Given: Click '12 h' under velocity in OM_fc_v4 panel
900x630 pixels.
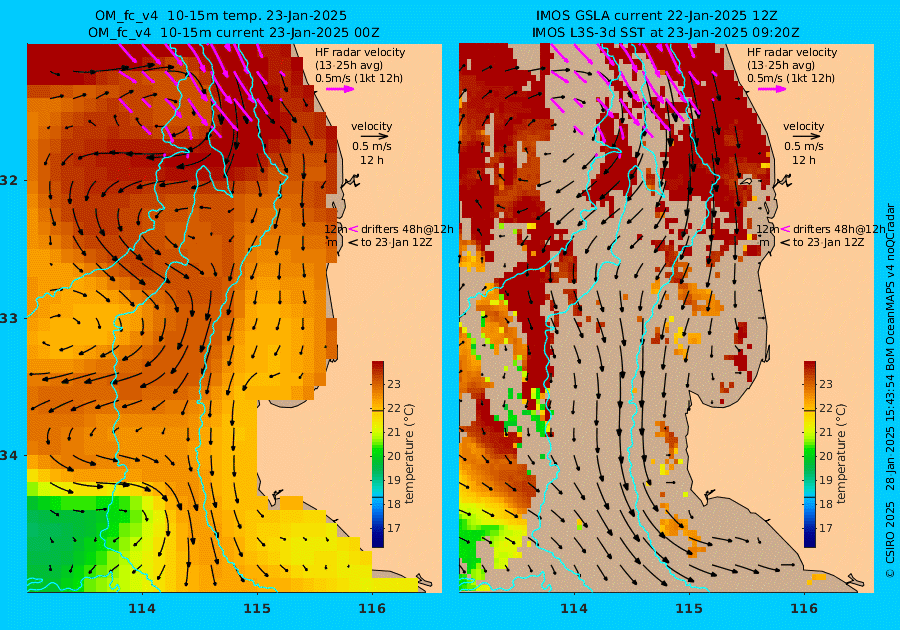Looking at the screenshot, I should (372, 160).
